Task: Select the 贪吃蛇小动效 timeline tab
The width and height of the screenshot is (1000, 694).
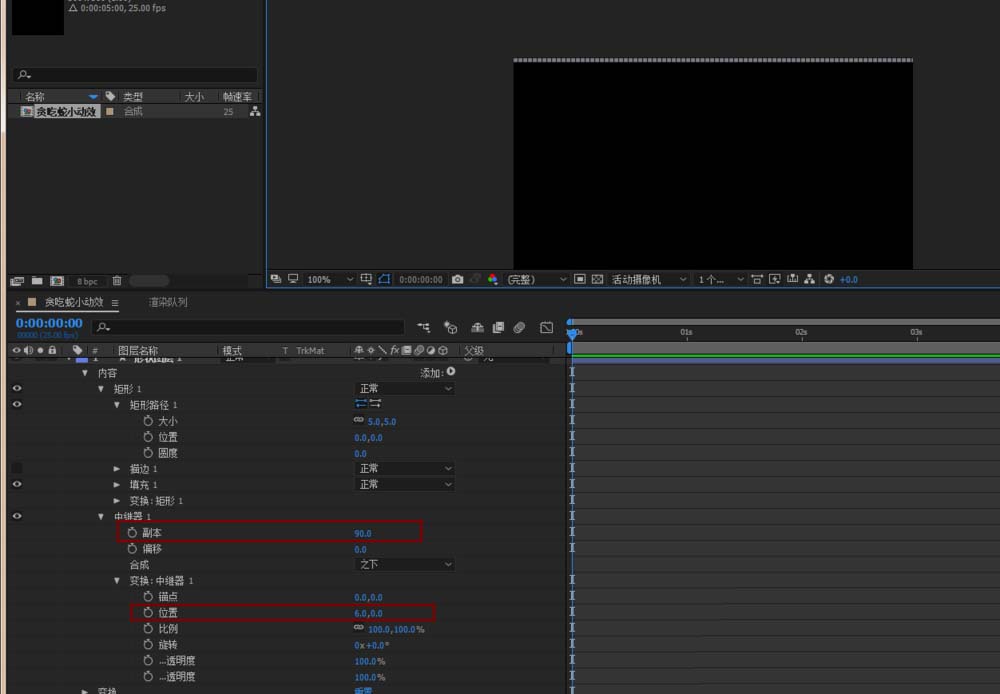Action: [x=74, y=302]
